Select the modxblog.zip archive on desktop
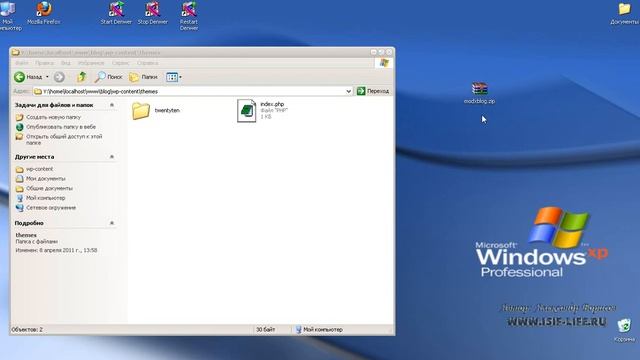This screenshot has height=360, width=640. 479,93
